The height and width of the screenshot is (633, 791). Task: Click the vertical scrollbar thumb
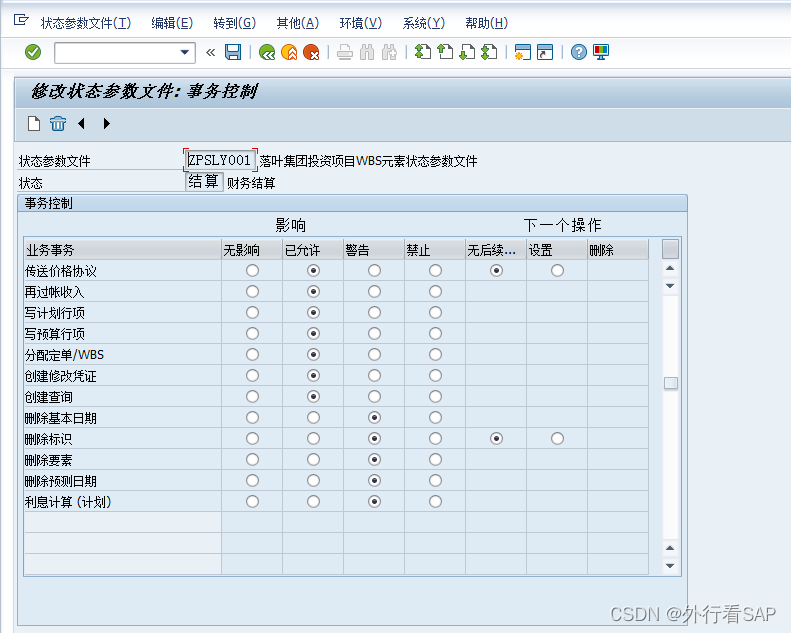coord(671,383)
